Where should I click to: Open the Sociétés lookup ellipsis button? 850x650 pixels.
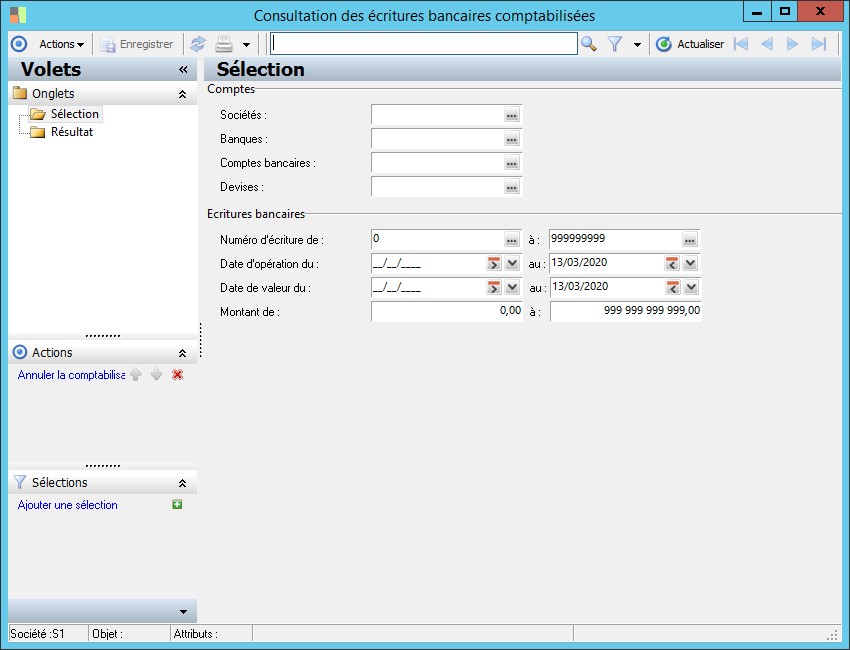[x=511, y=116]
